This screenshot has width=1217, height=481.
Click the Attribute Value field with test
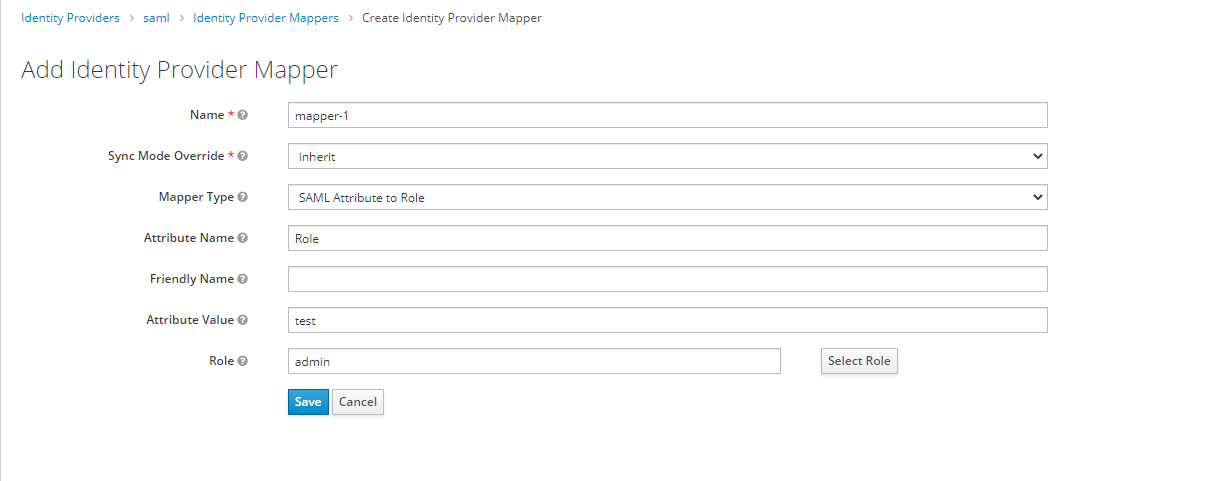[667, 320]
